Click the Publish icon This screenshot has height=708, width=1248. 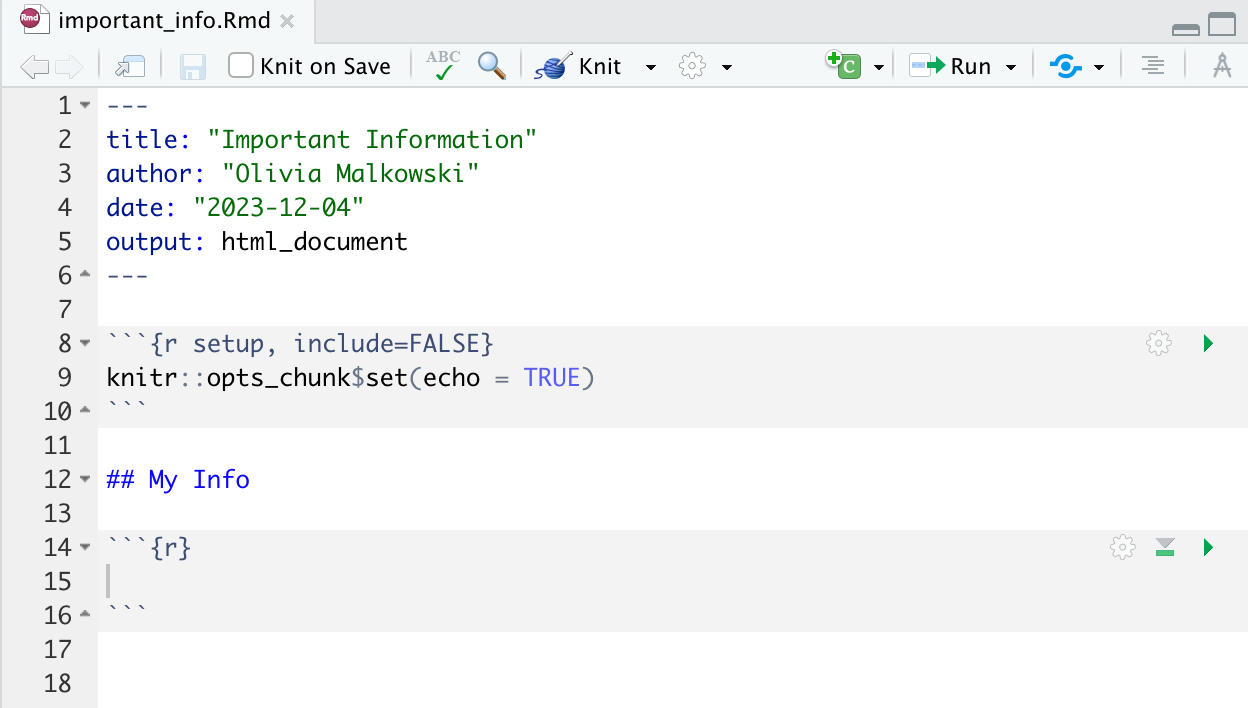tap(1065, 67)
